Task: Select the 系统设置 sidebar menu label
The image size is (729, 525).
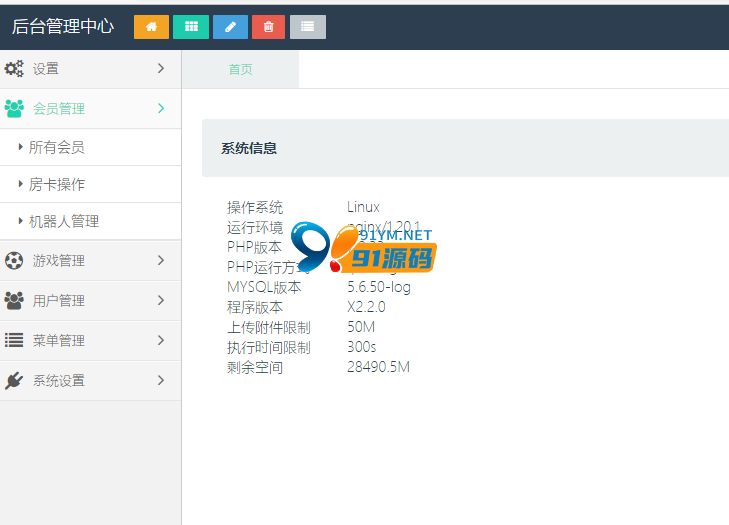Action: coord(59,380)
